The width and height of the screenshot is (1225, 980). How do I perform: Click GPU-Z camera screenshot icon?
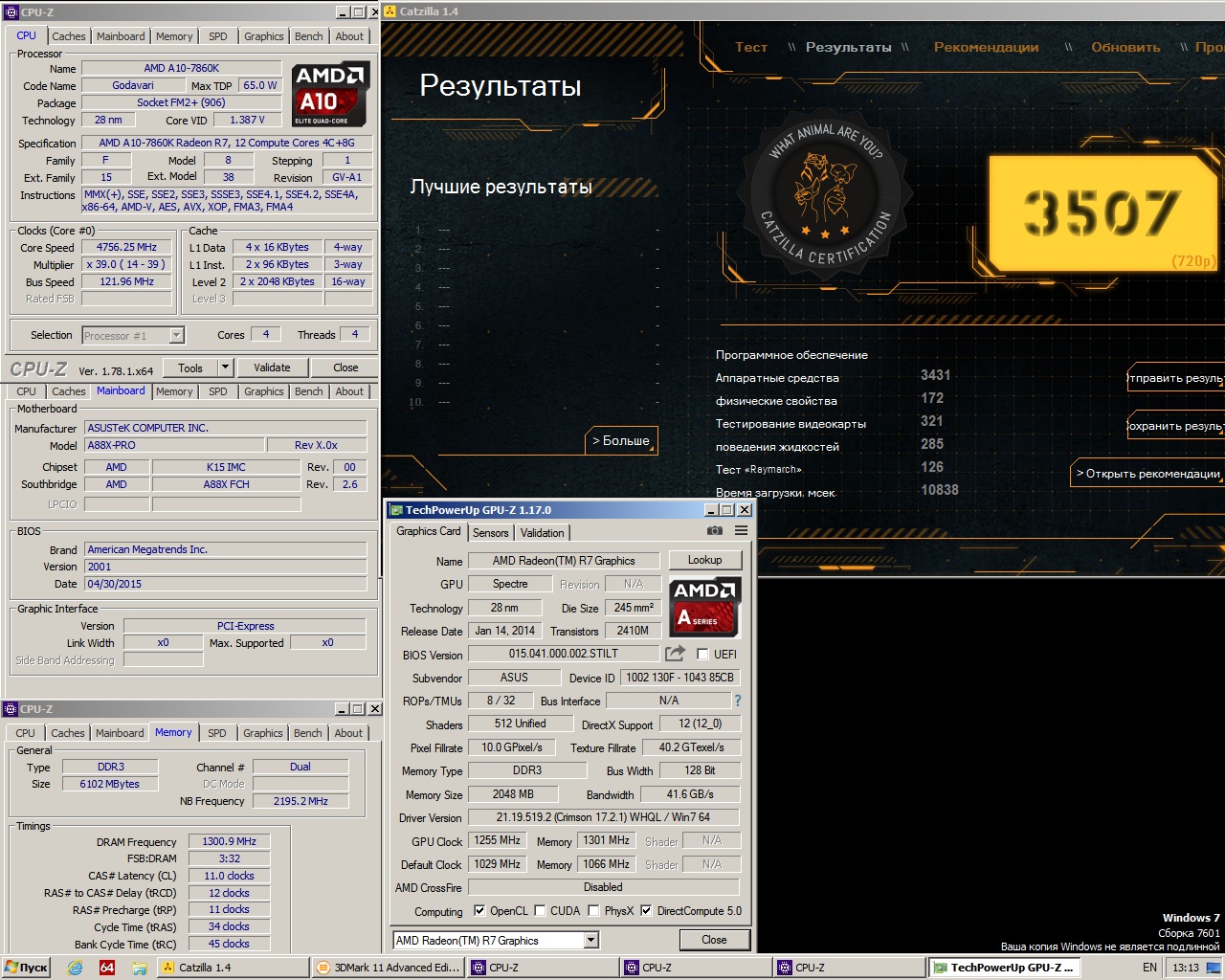[714, 530]
